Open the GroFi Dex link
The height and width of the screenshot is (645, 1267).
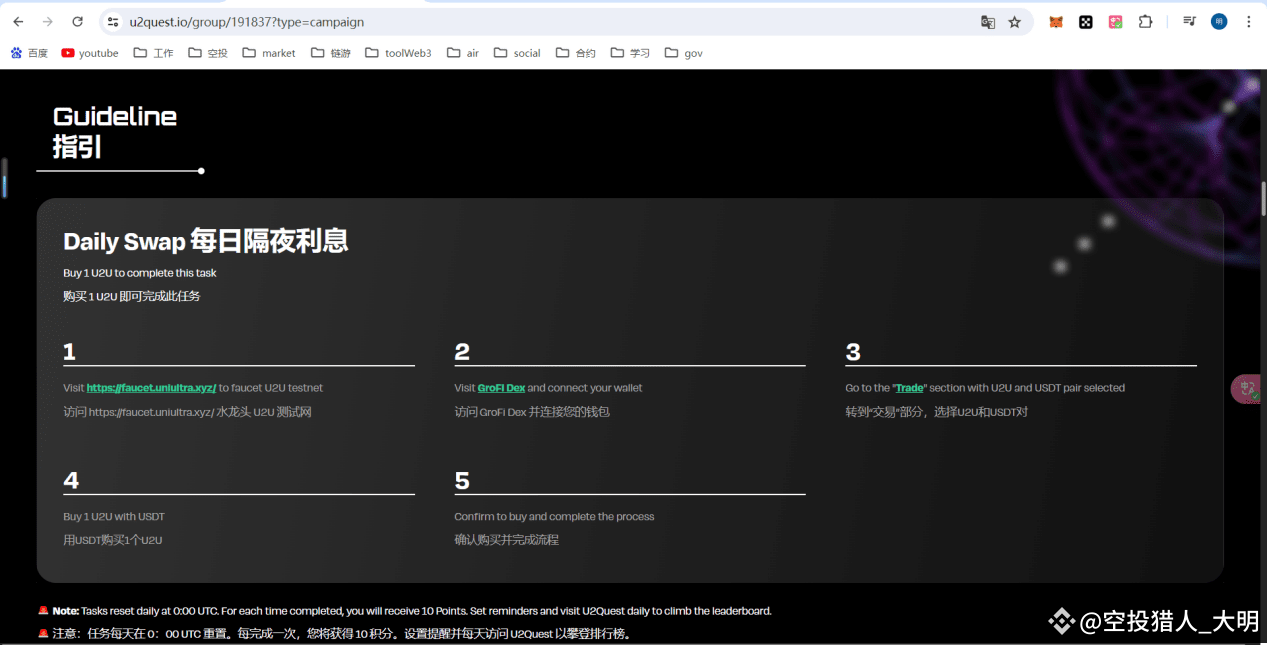pyautogui.click(x=501, y=388)
